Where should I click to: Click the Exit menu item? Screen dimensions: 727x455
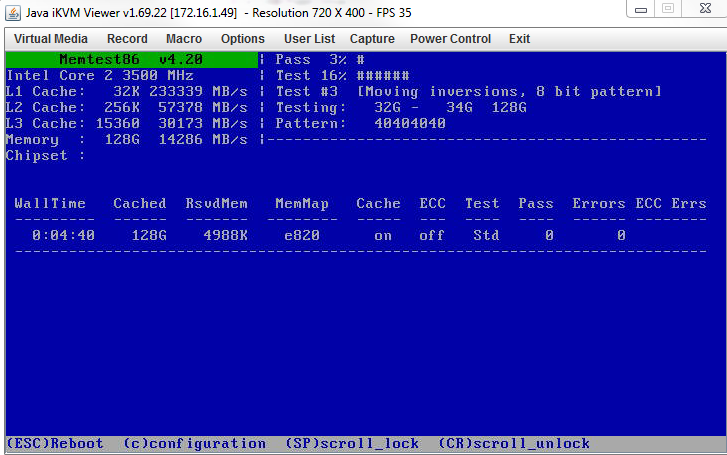click(519, 39)
